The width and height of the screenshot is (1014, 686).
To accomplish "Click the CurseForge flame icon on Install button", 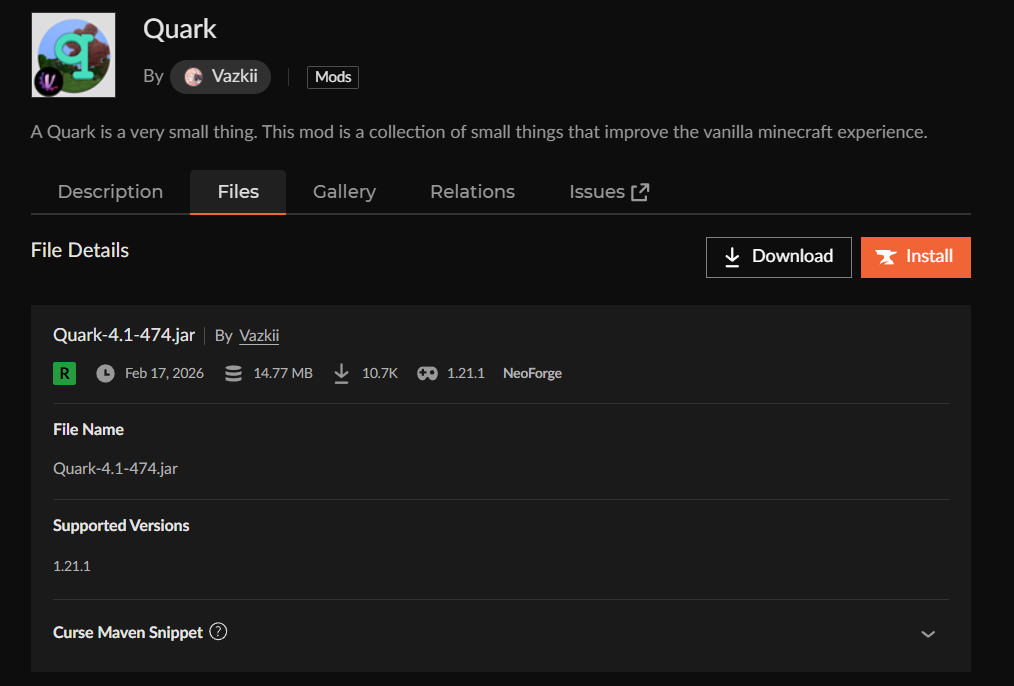I will tap(885, 257).
